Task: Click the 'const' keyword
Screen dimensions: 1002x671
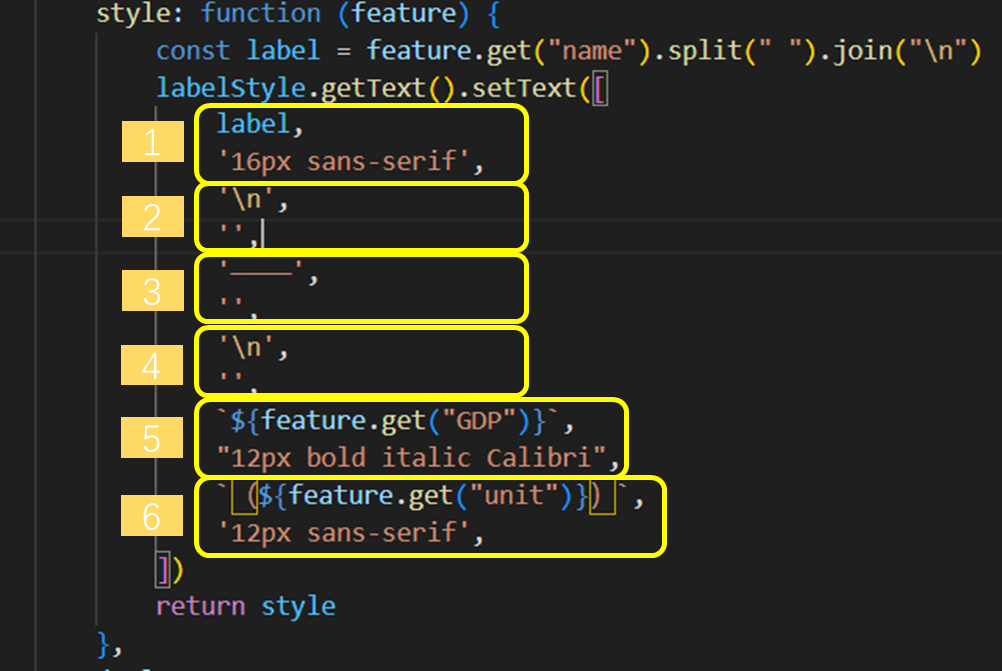Action: [x=193, y=50]
